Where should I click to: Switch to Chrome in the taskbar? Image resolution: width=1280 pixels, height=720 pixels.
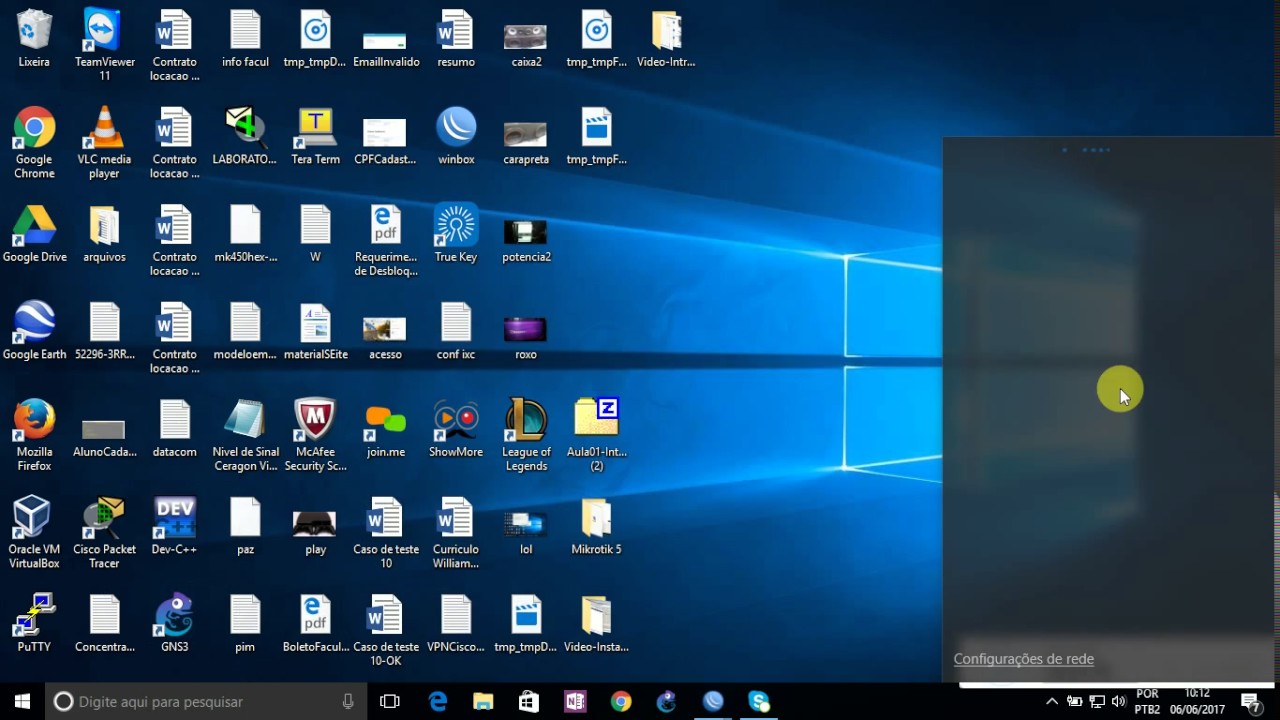[x=621, y=702]
